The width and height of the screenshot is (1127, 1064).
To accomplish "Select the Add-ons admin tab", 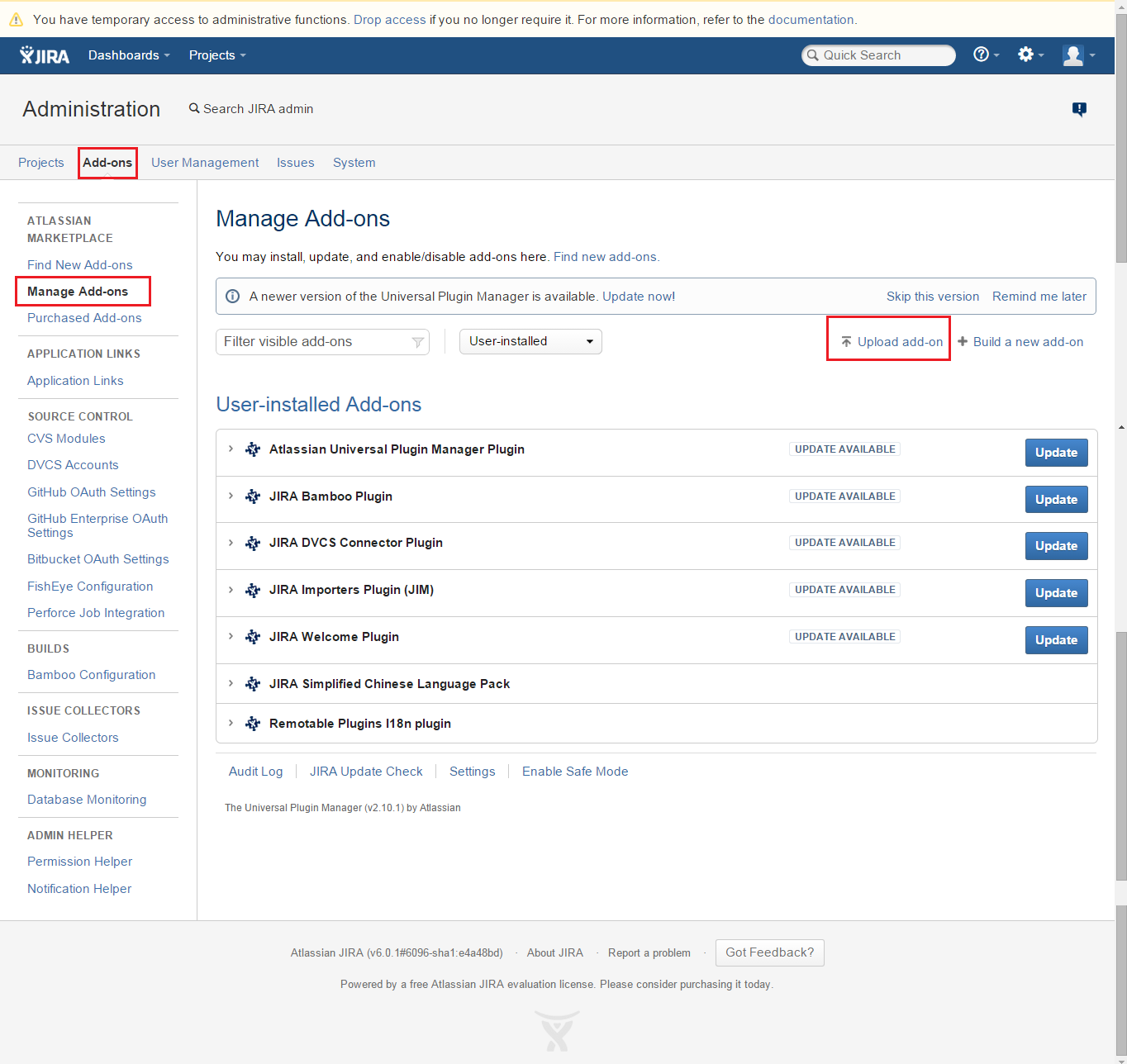I will 107,163.
